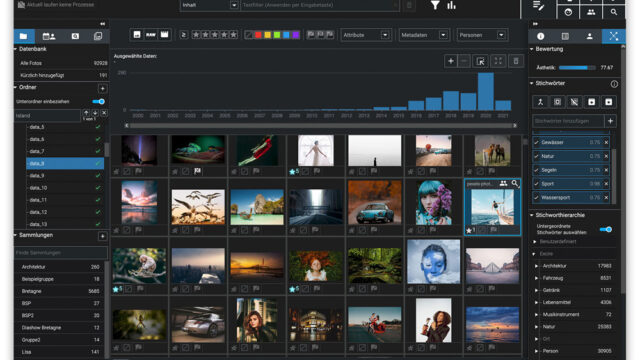Image resolution: width=640 pixels, height=360 pixels.
Task: Zoom in timeline with plus button
Action: (451, 61)
